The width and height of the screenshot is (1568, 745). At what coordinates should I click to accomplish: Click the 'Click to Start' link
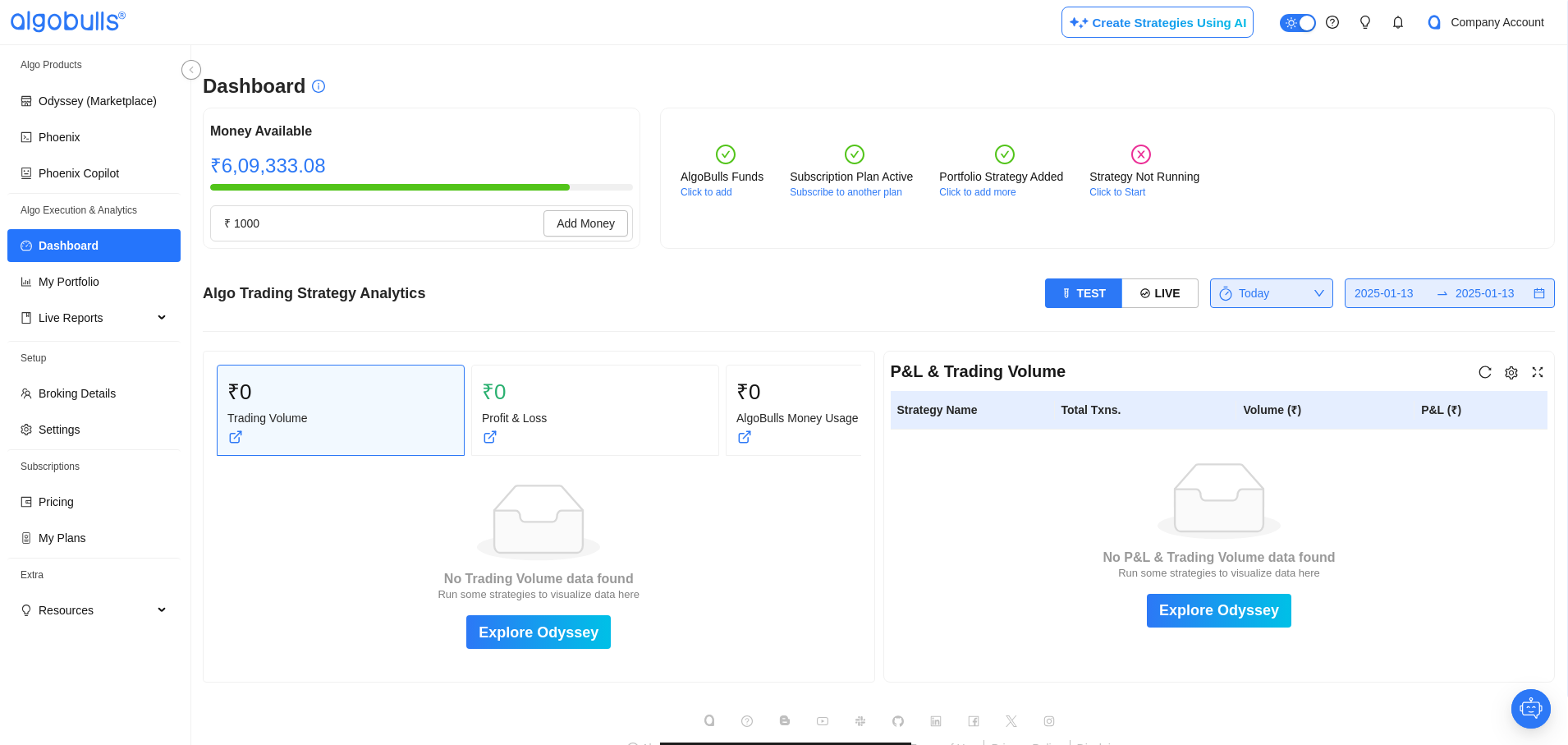click(1117, 192)
